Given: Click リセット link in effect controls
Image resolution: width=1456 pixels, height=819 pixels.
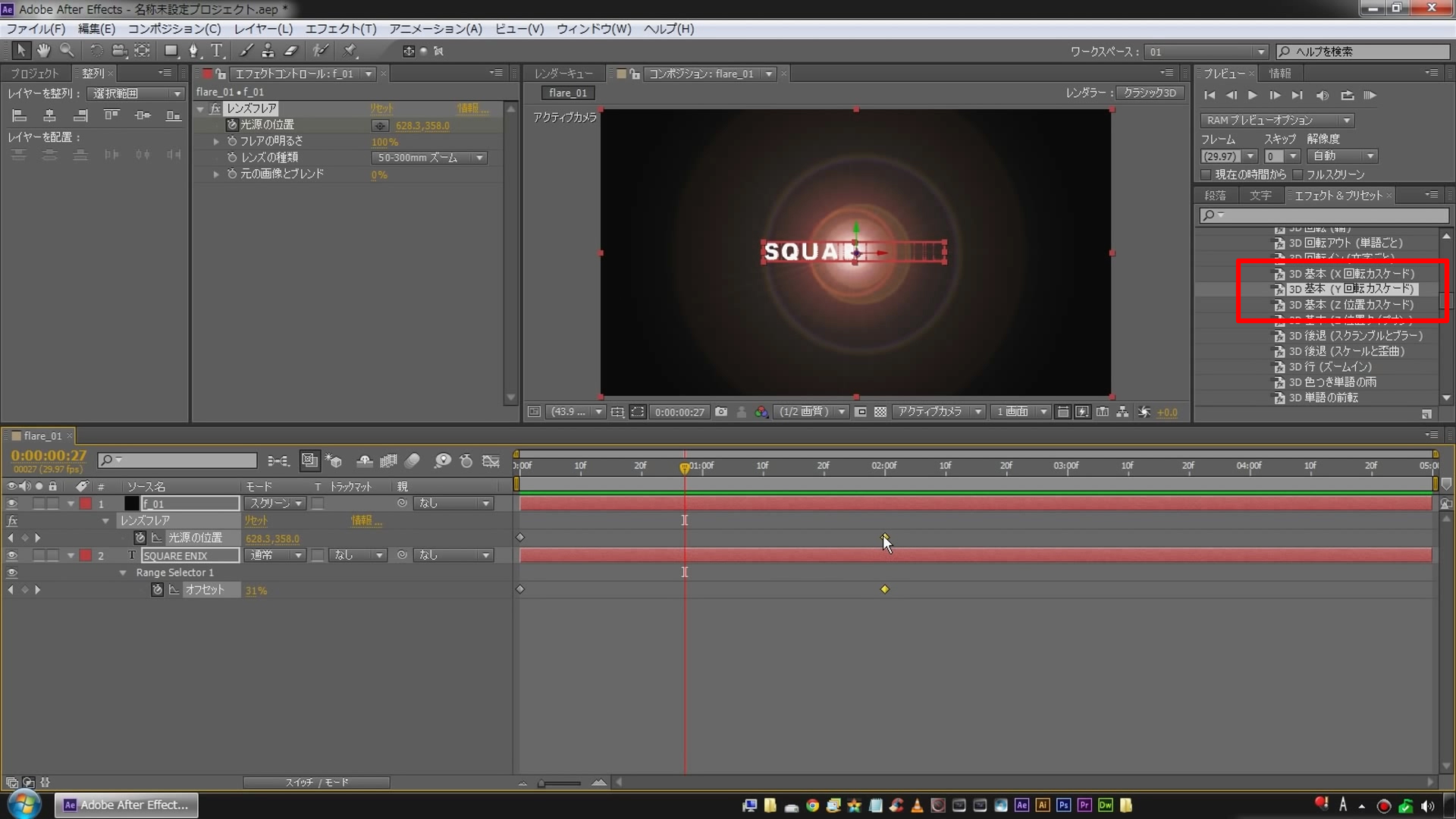Looking at the screenshot, I should click(381, 108).
